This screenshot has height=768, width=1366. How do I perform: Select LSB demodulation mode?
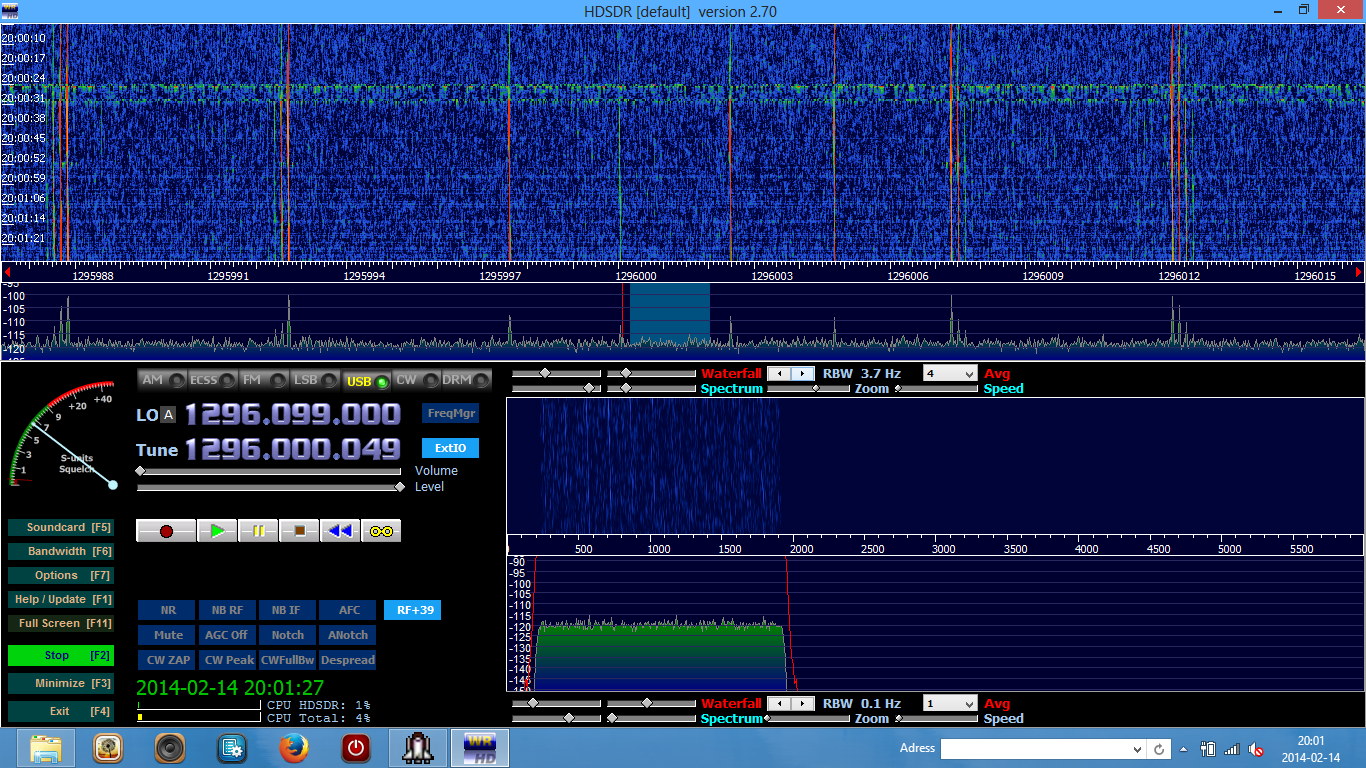315,380
